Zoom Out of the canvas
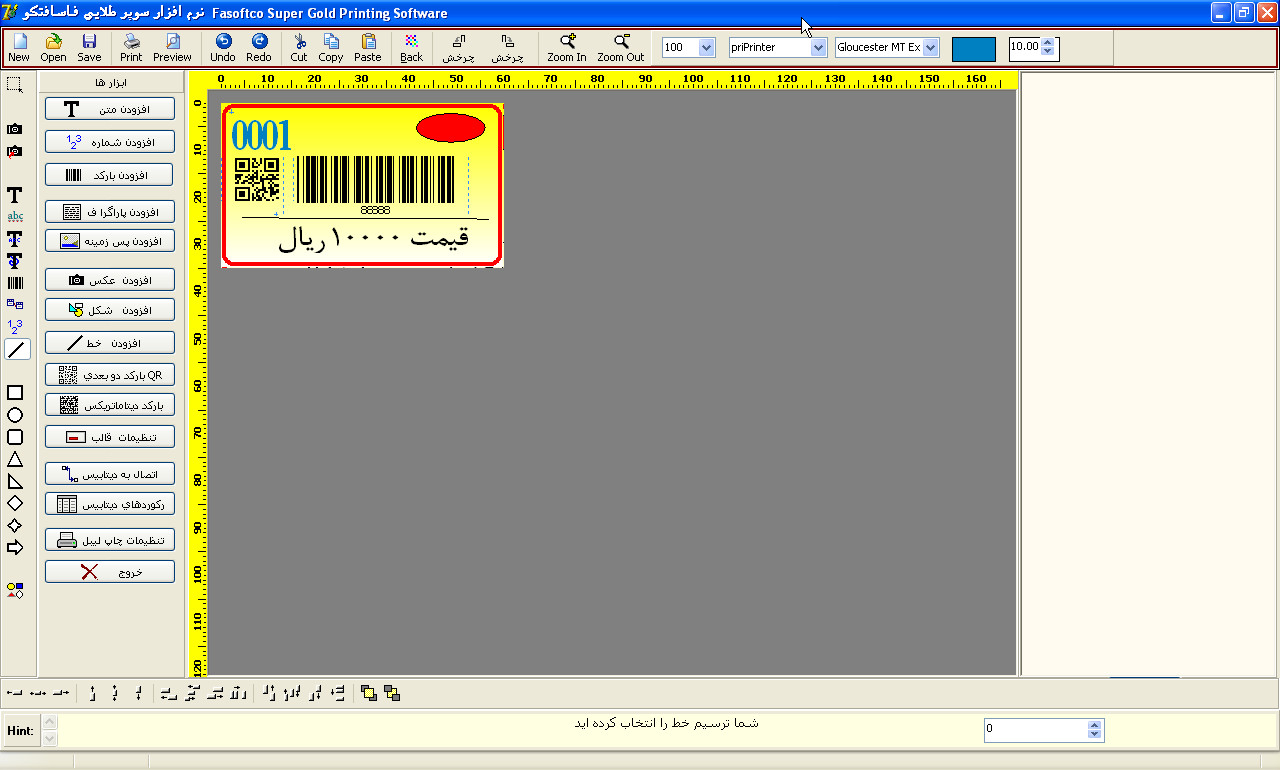The width and height of the screenshot is (1280, 770). pos(621,48)
